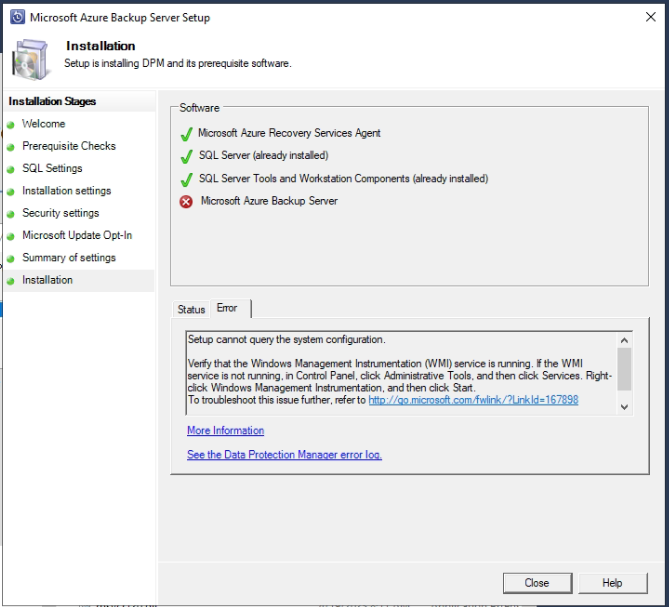
Task: Click green dot next to Summary of settings
Action: coord(11,258)
